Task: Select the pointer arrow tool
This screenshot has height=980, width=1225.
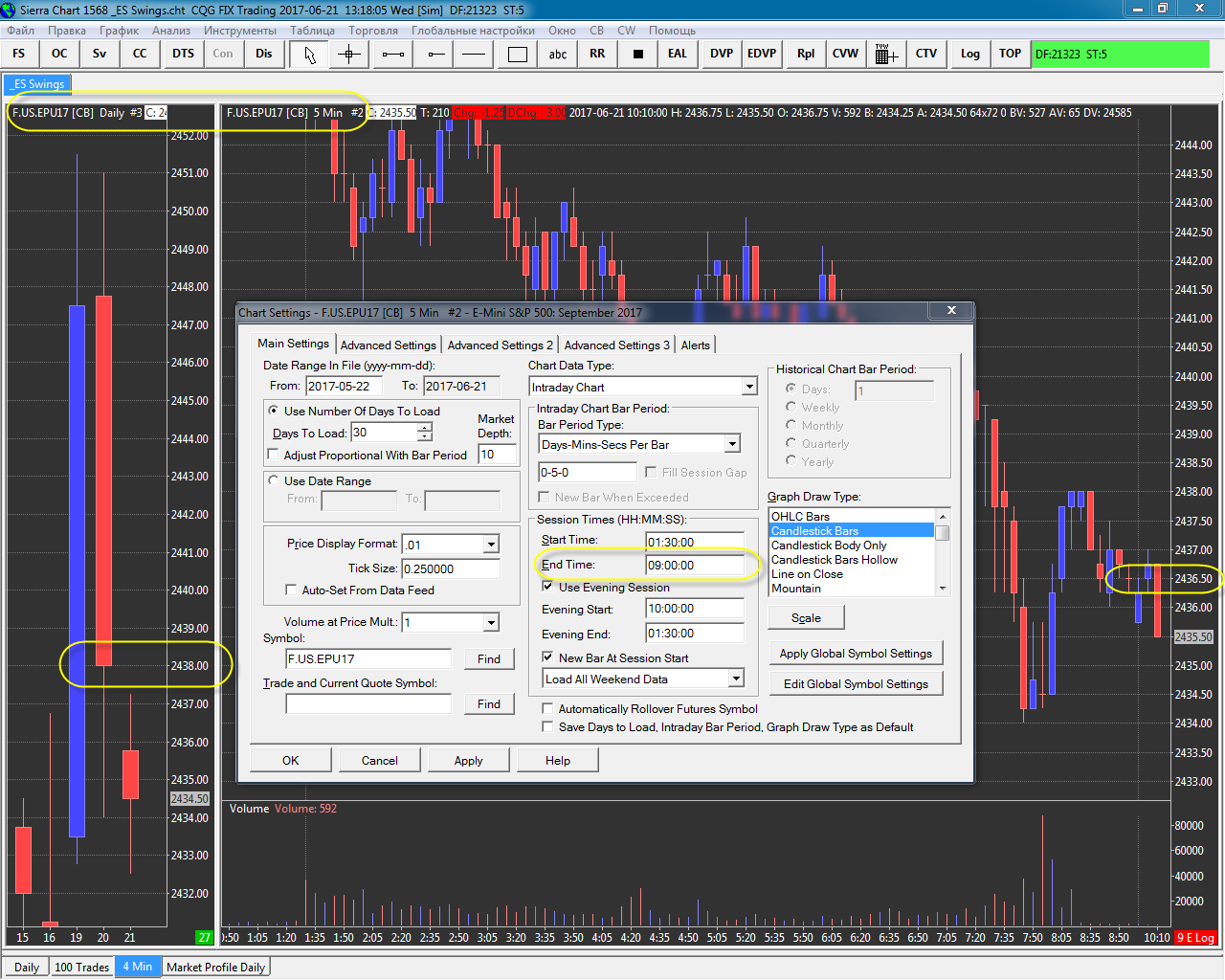Action: tap(309, 55)
